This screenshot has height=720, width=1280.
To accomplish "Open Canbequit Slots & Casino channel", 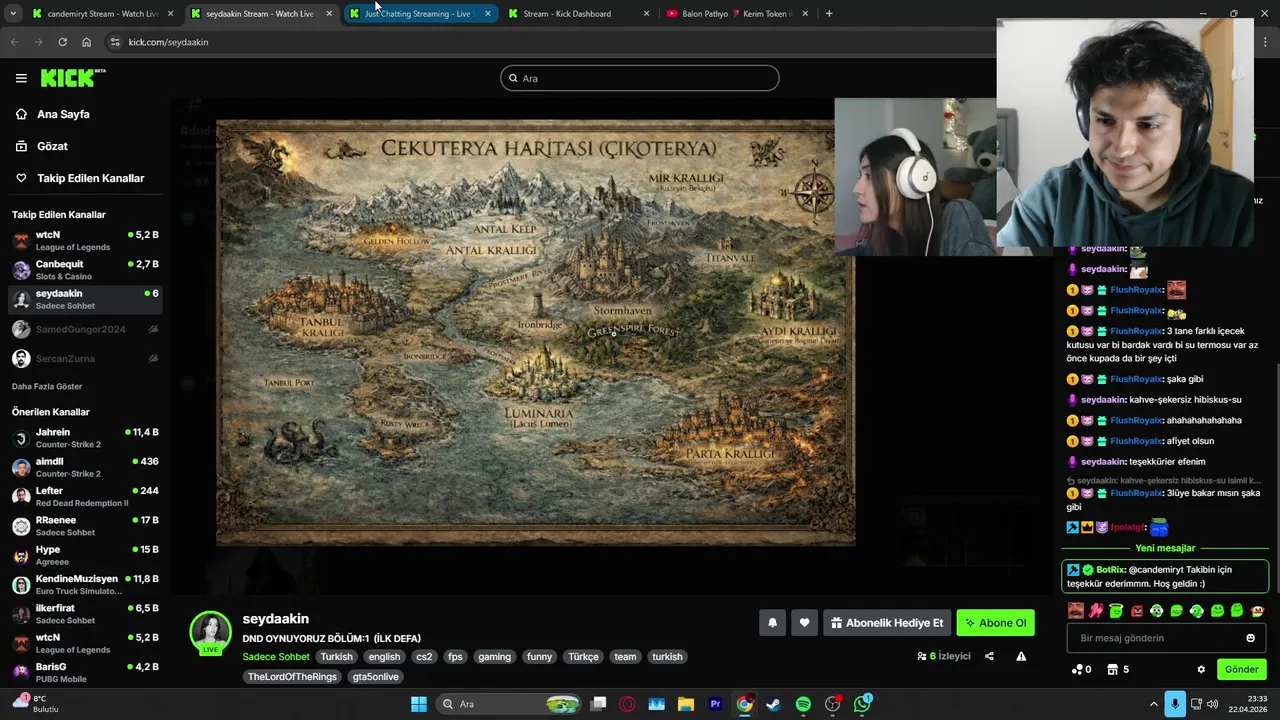I will (85, 270).
